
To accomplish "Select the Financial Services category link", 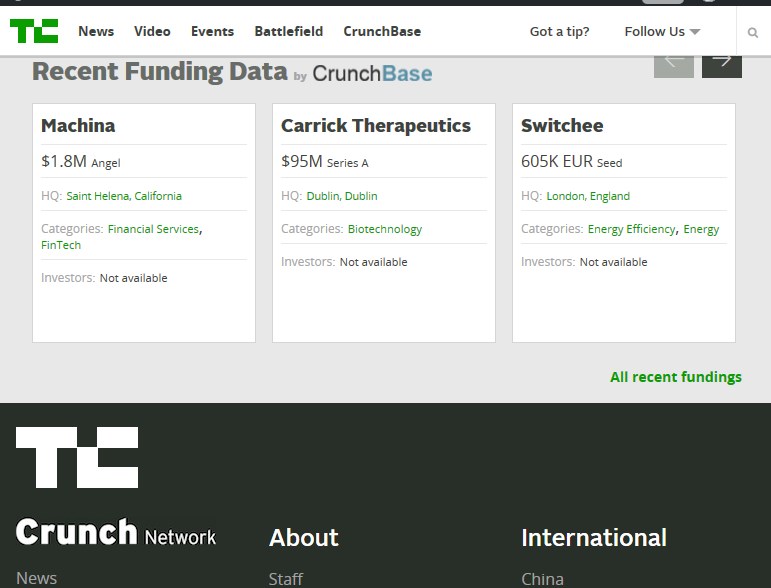I will coord(153,229).
